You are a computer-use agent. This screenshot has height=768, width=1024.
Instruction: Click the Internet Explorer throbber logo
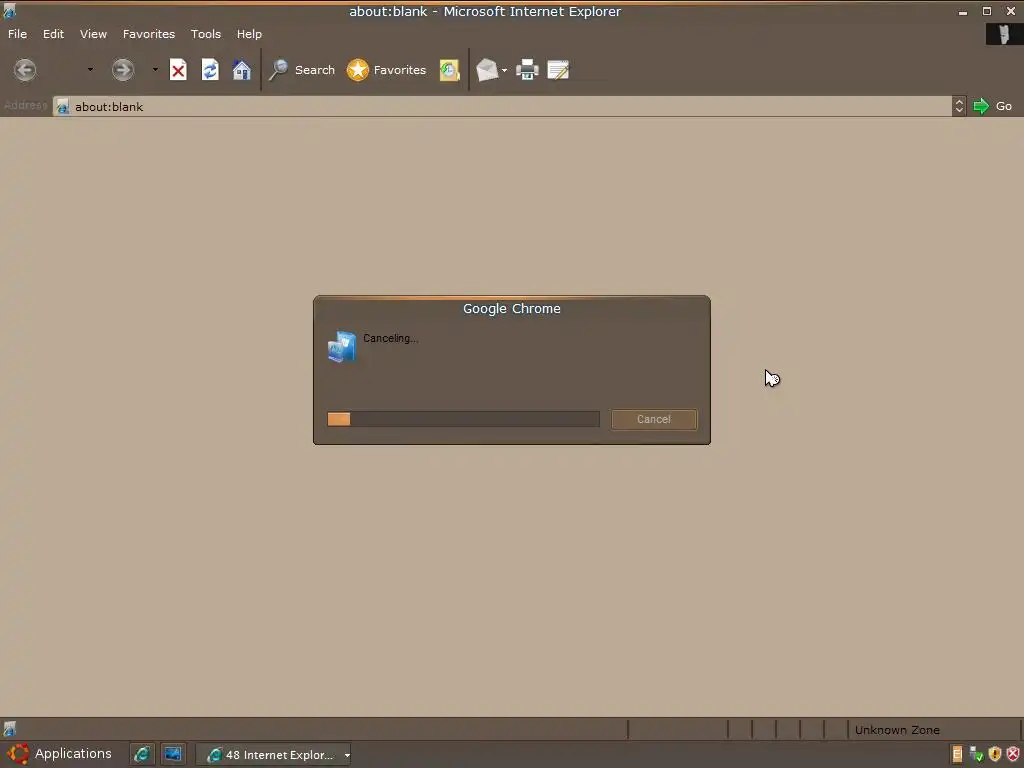click(1004, 34)
